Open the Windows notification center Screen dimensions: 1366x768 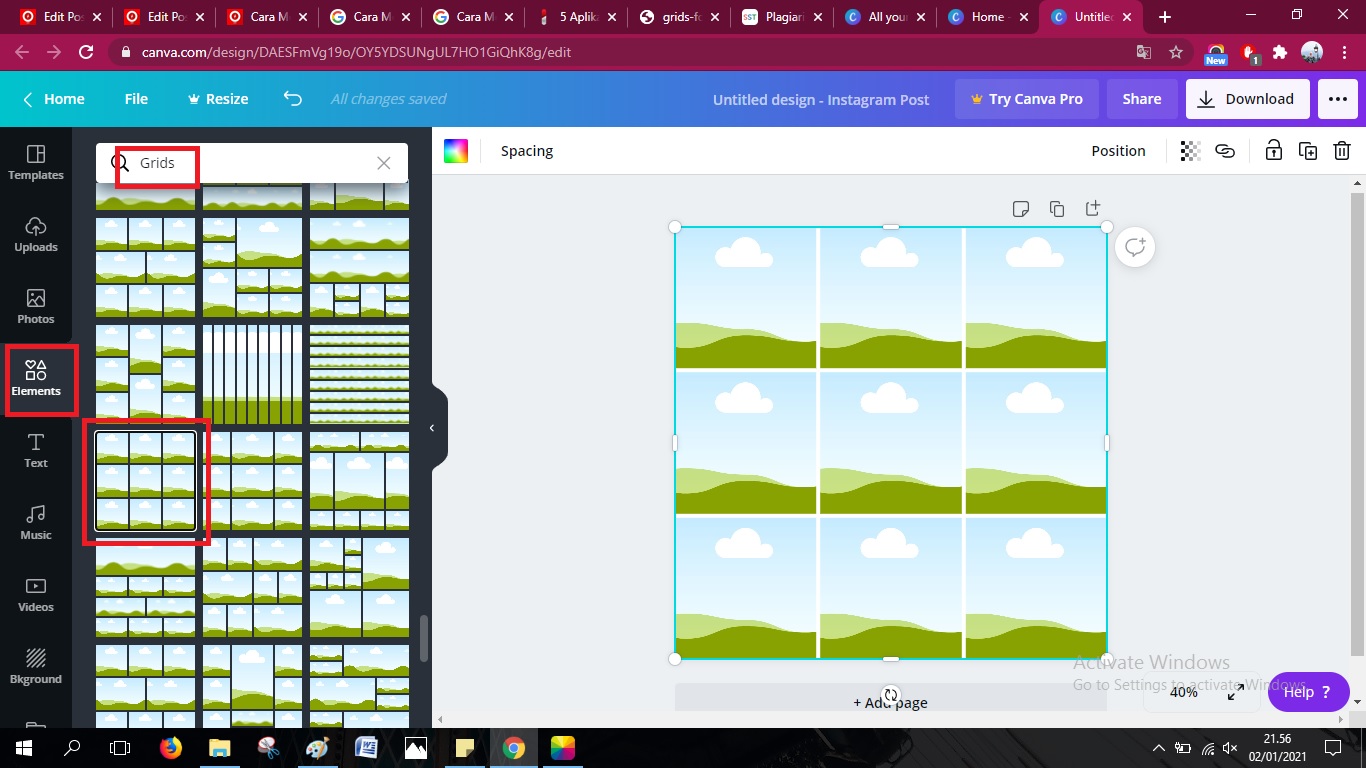point(1332,748)
